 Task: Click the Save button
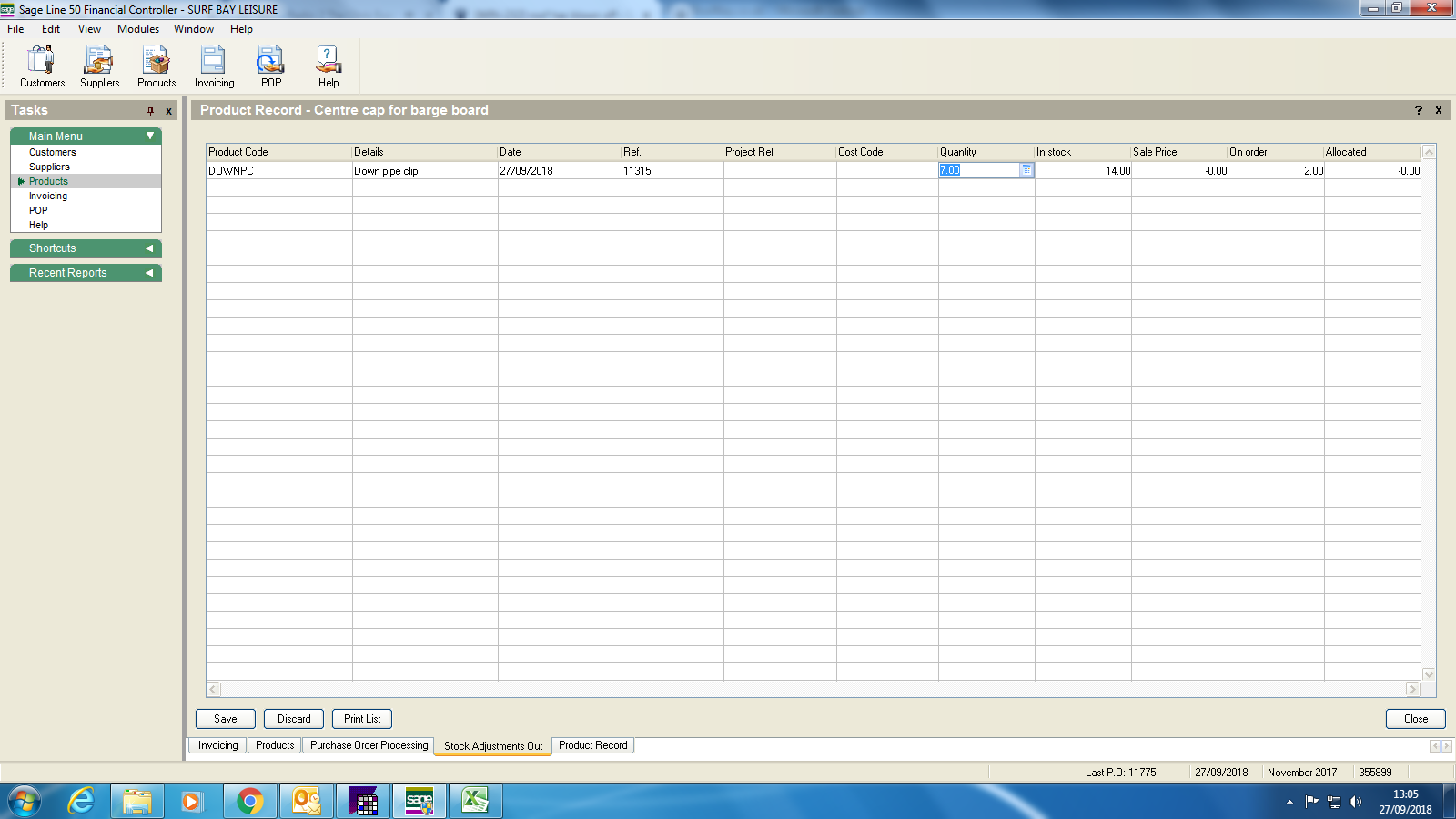click(x=226, y=719)
